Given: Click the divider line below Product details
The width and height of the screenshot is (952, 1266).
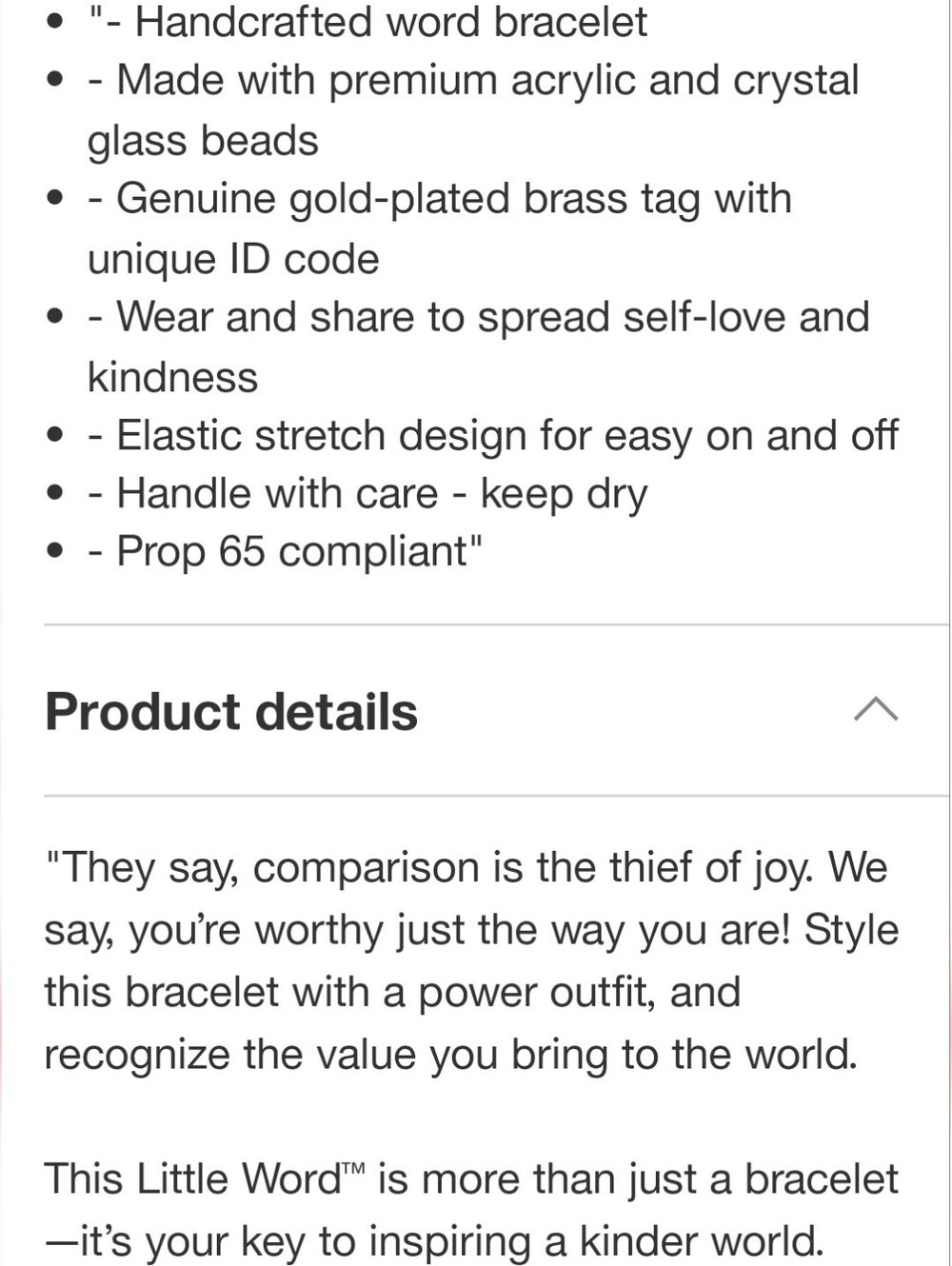Looking at the screenshot, I should [x=496, y=796].
